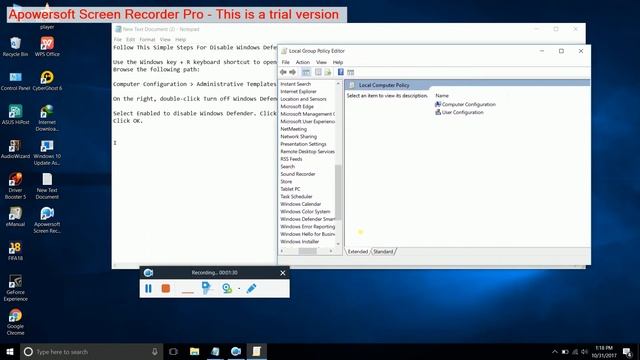
Task: Open Apowersoft Screen Recorder desktop icon
Action: tap(47, 220)
